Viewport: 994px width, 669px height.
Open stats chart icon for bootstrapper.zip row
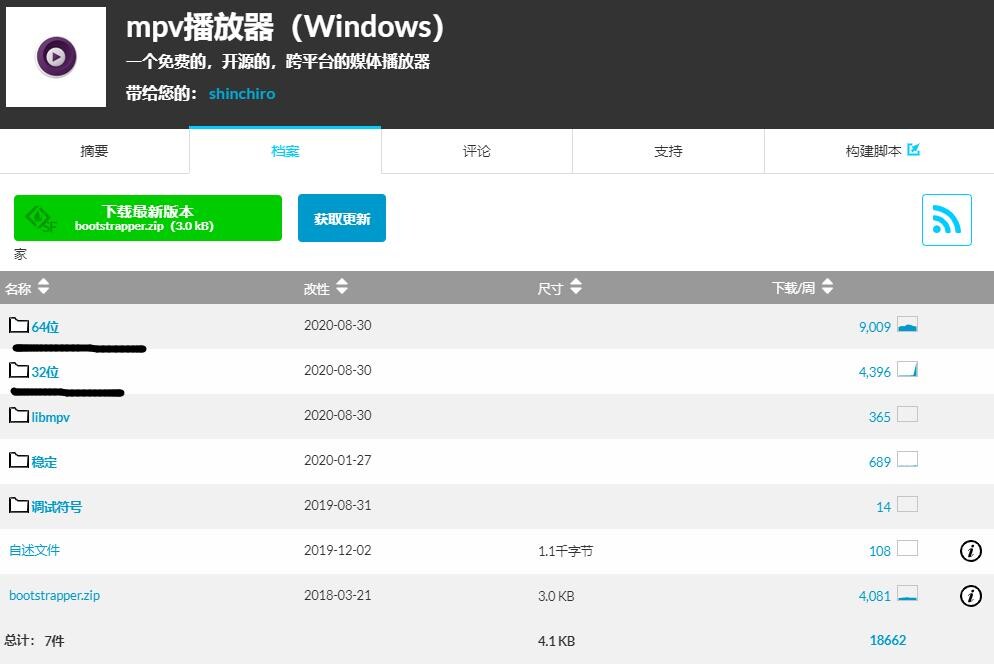pyautogui.click(x=908, y=594)
